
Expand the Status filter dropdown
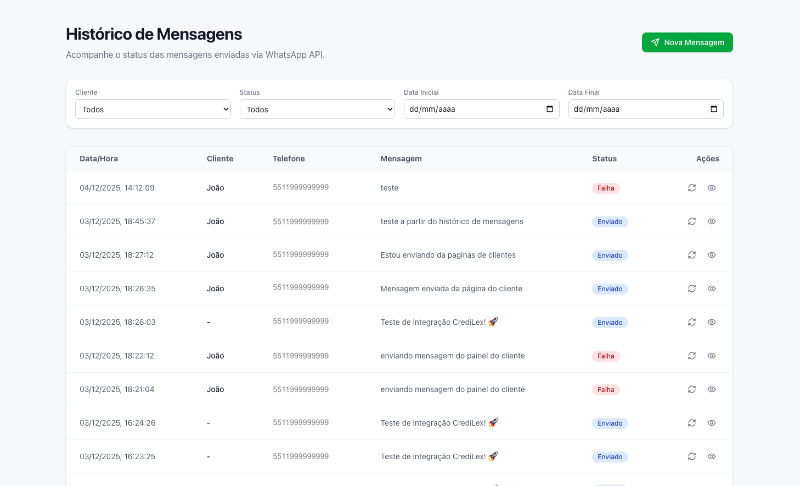coord(317,109)
